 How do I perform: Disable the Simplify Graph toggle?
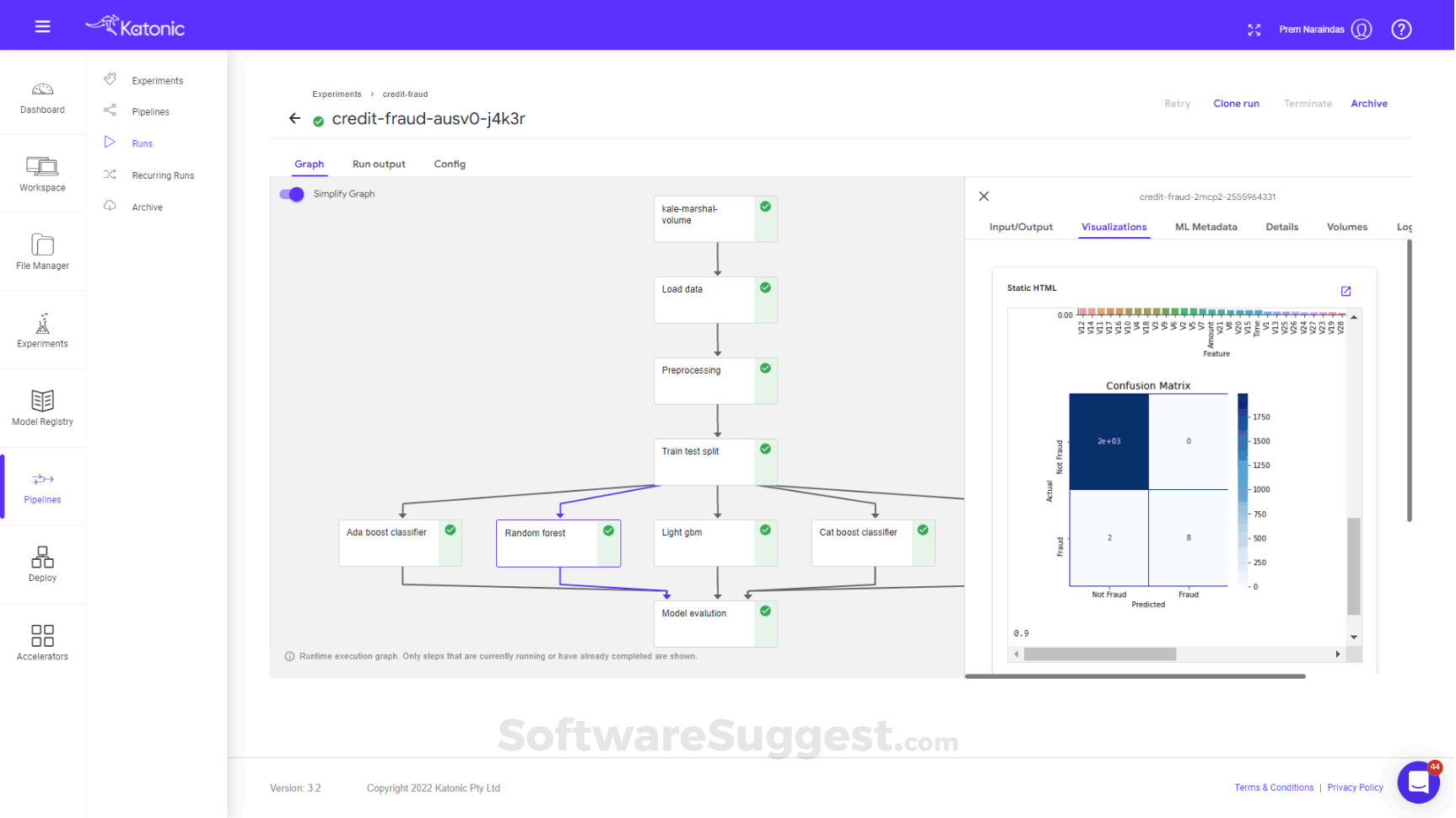tap(290, 194)
